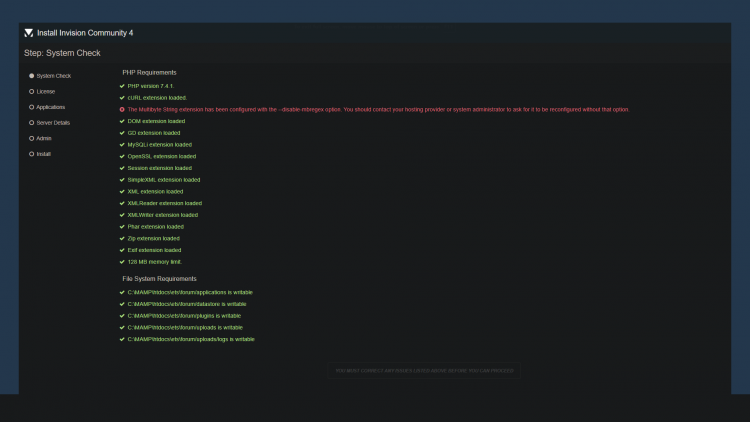Click checkmark beside forum/uploads/logs is writable
This screenshot has width=750, height=422.
(x=122, y=339)
